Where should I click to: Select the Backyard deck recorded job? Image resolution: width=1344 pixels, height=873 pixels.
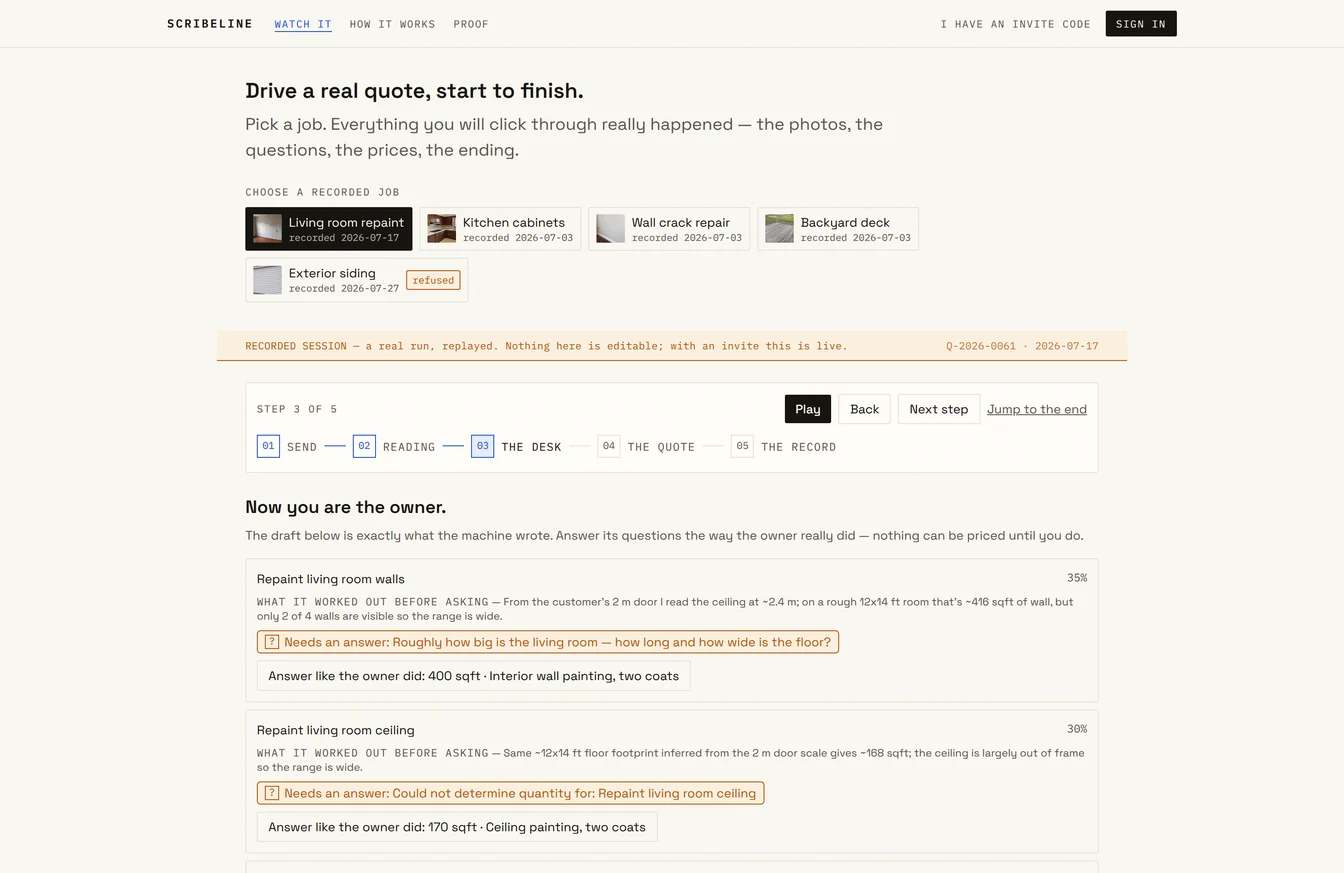point(838,229)
